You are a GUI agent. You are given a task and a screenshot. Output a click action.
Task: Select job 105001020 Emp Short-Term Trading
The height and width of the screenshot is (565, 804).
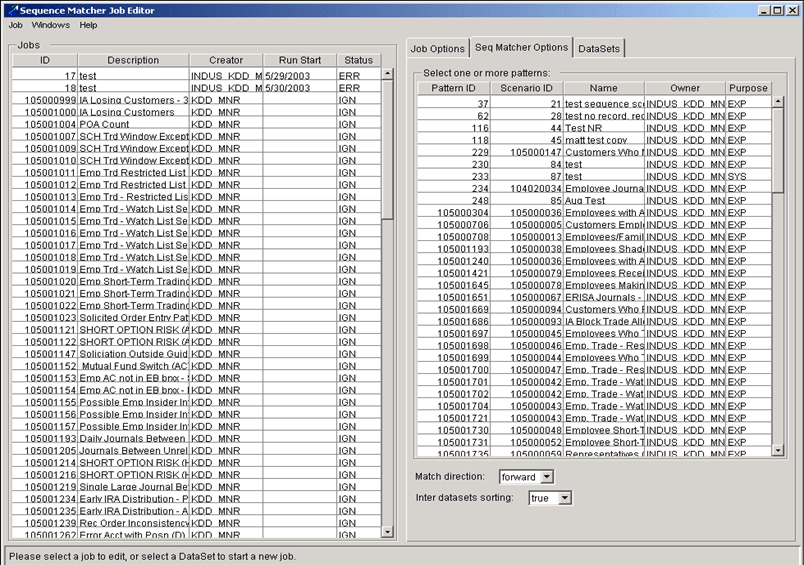tap(196, 281)
